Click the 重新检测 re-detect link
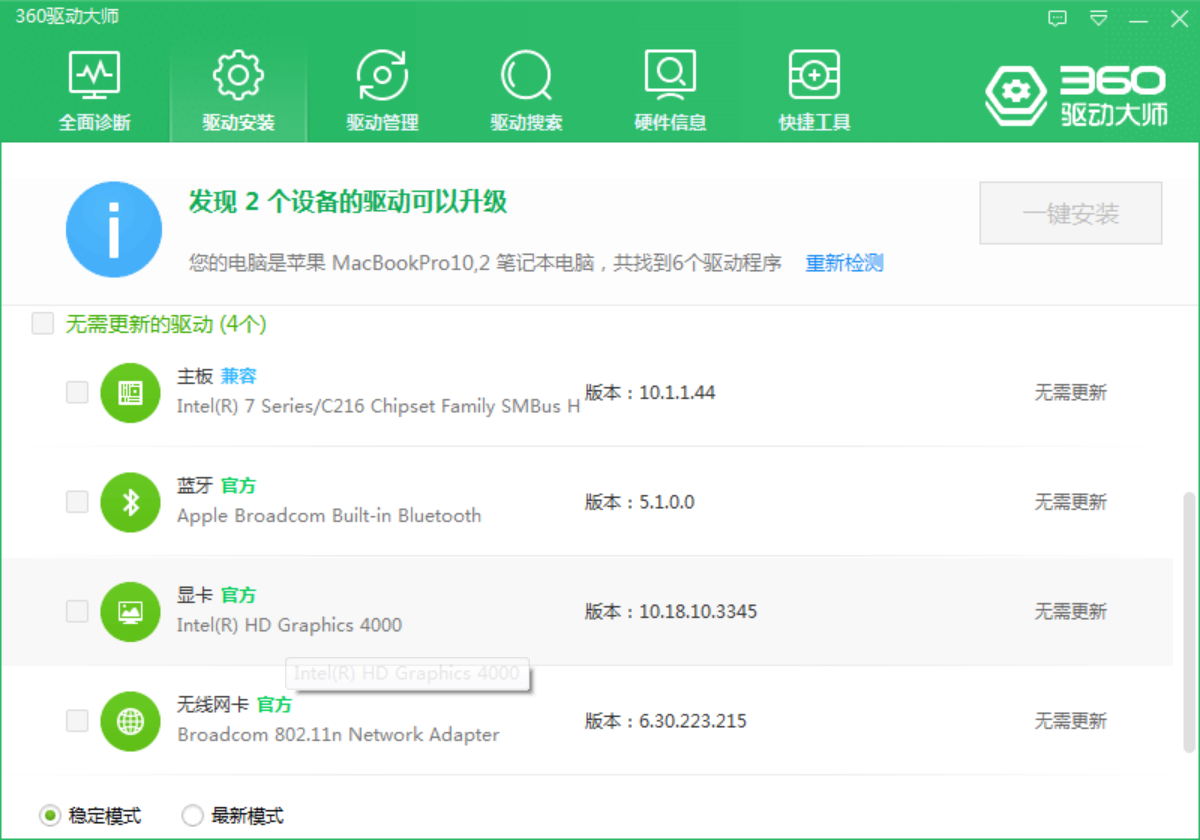 pos(844,263)
